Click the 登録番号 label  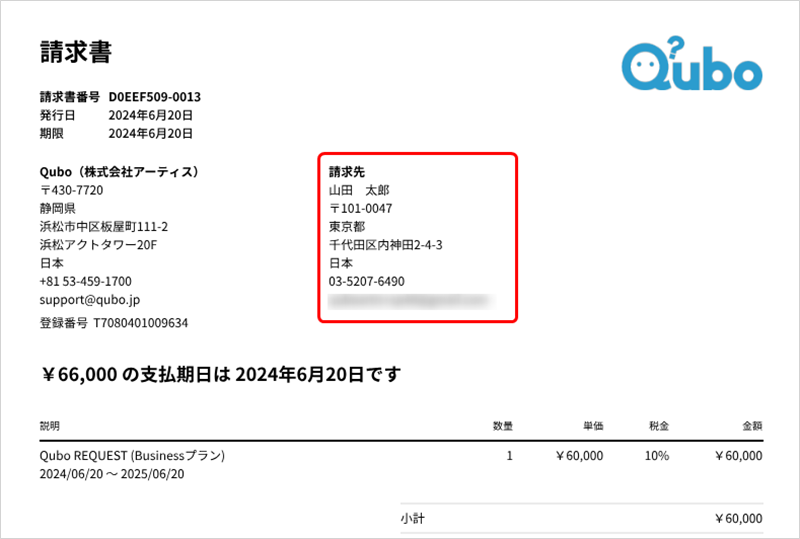tap(64, 323)
